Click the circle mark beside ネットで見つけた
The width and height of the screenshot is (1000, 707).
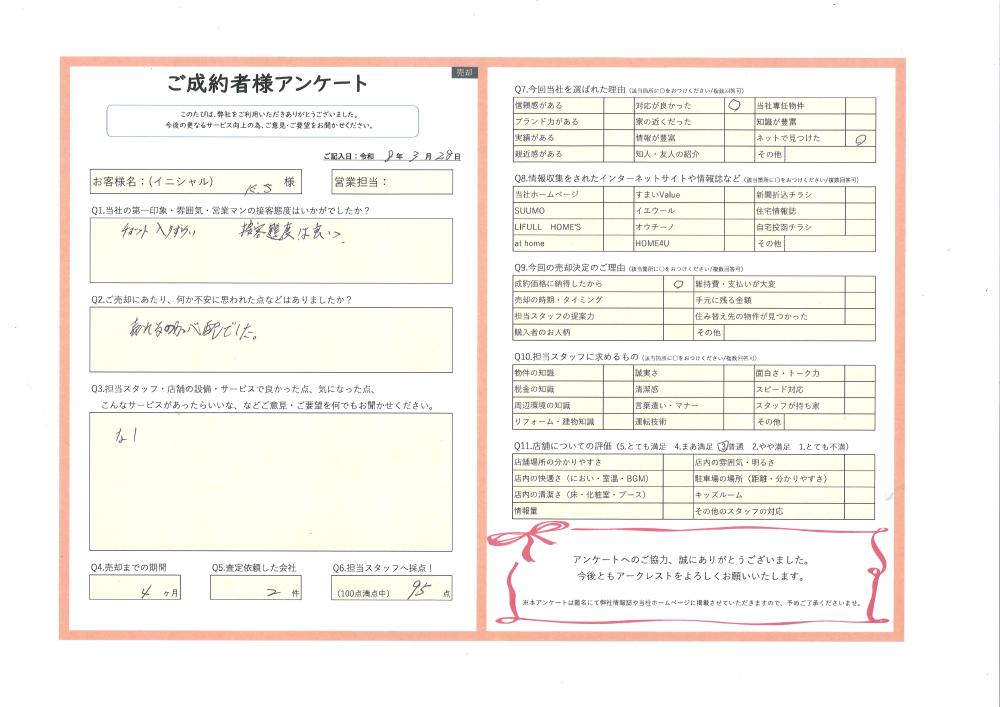861,139
